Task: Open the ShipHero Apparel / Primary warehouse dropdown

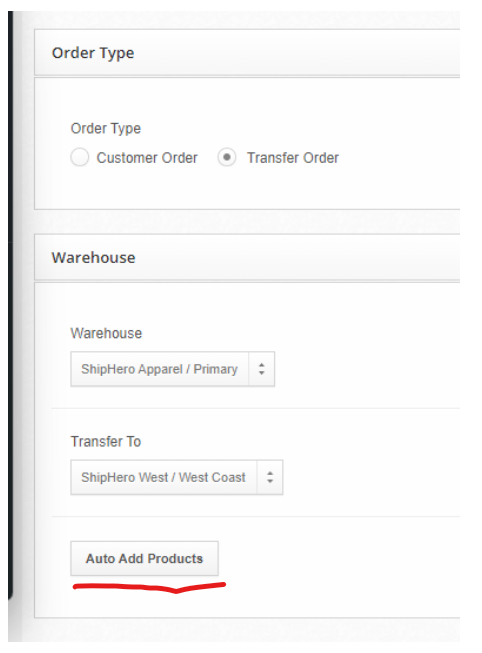Action: pyautogui.click(x=172, y=369)
